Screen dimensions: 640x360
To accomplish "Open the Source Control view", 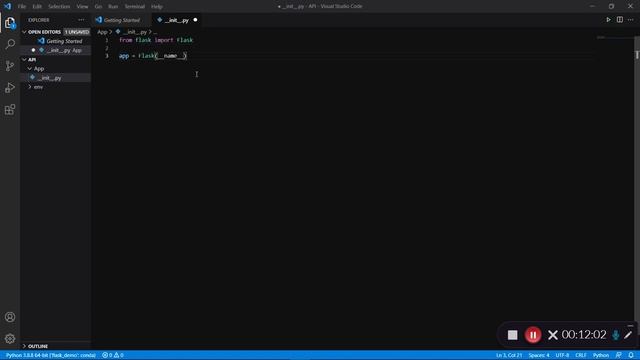I will [x=10, y=66].
